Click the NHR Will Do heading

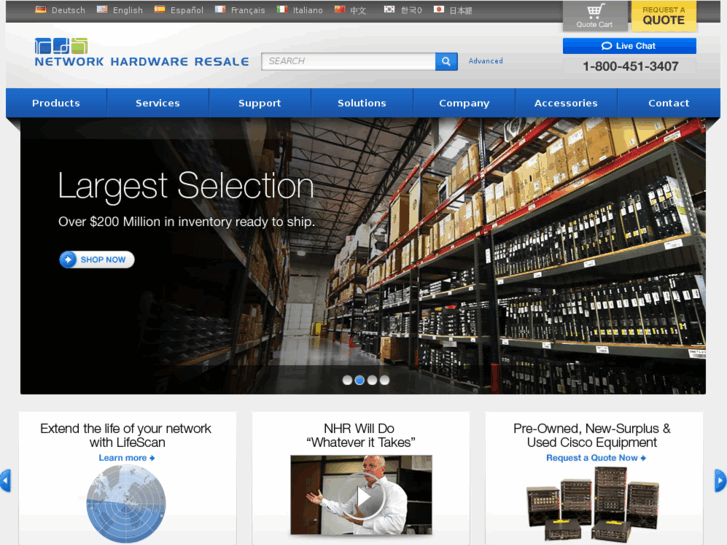360,435
